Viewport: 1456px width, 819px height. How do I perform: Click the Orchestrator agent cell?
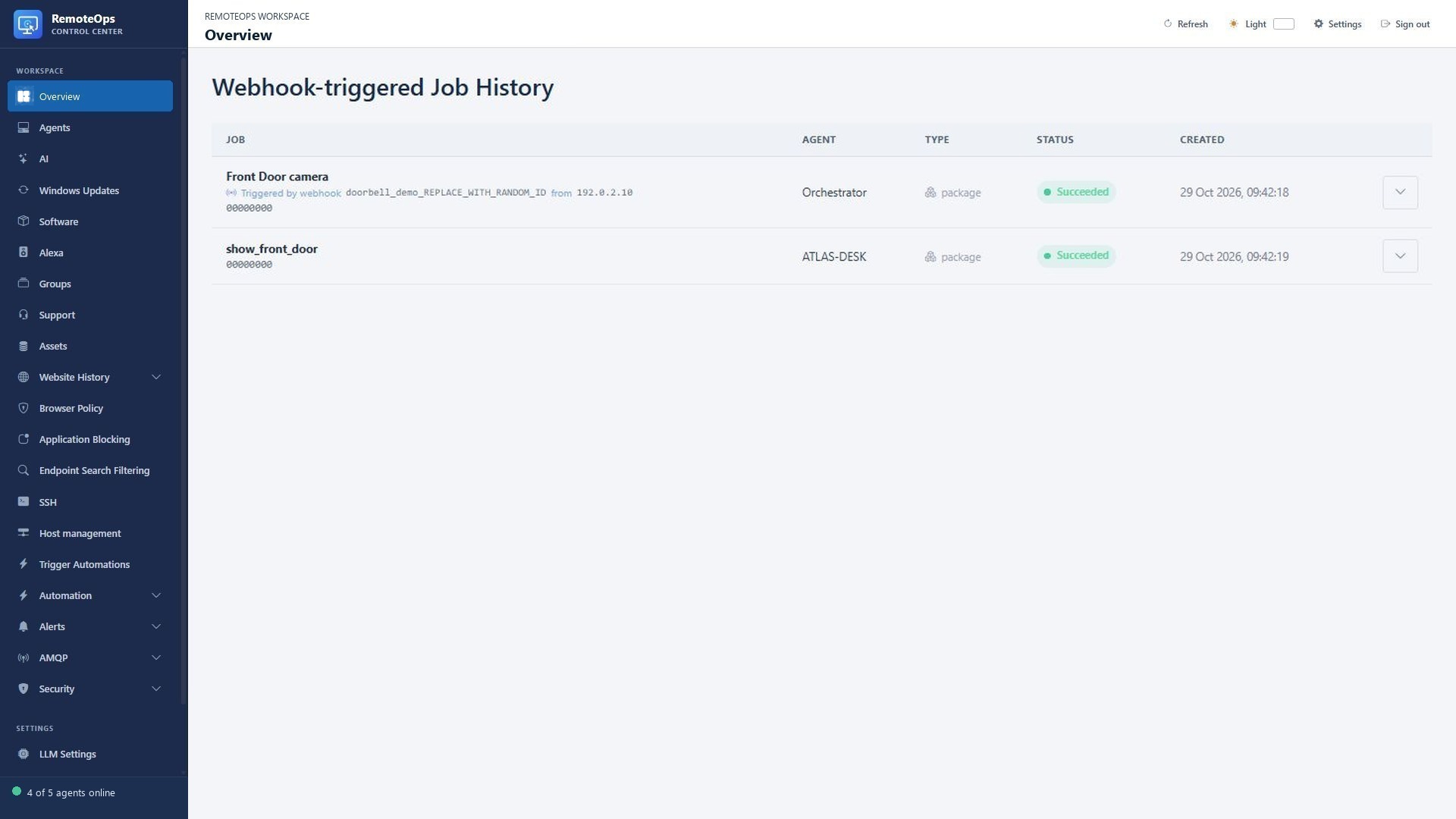pos(834,193)
